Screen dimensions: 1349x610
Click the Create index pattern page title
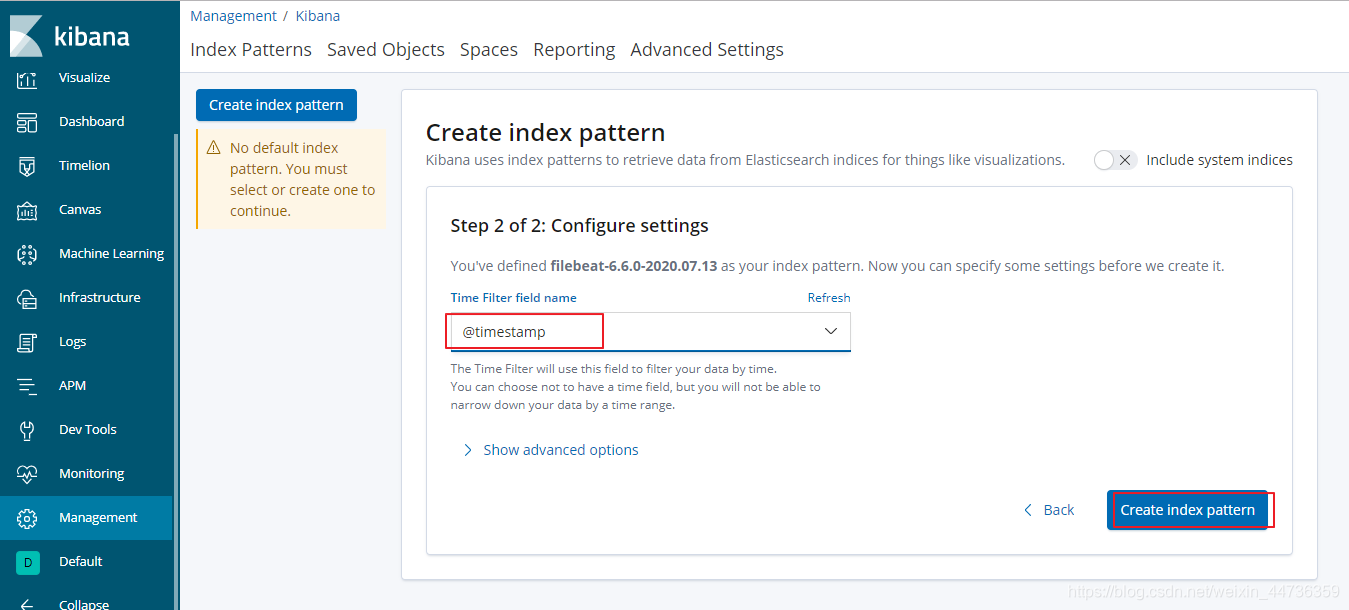[545, 133]
